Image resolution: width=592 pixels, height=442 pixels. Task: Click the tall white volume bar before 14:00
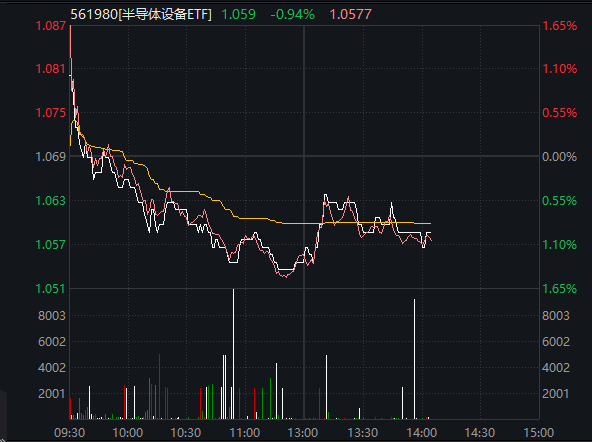pos(414,359)
